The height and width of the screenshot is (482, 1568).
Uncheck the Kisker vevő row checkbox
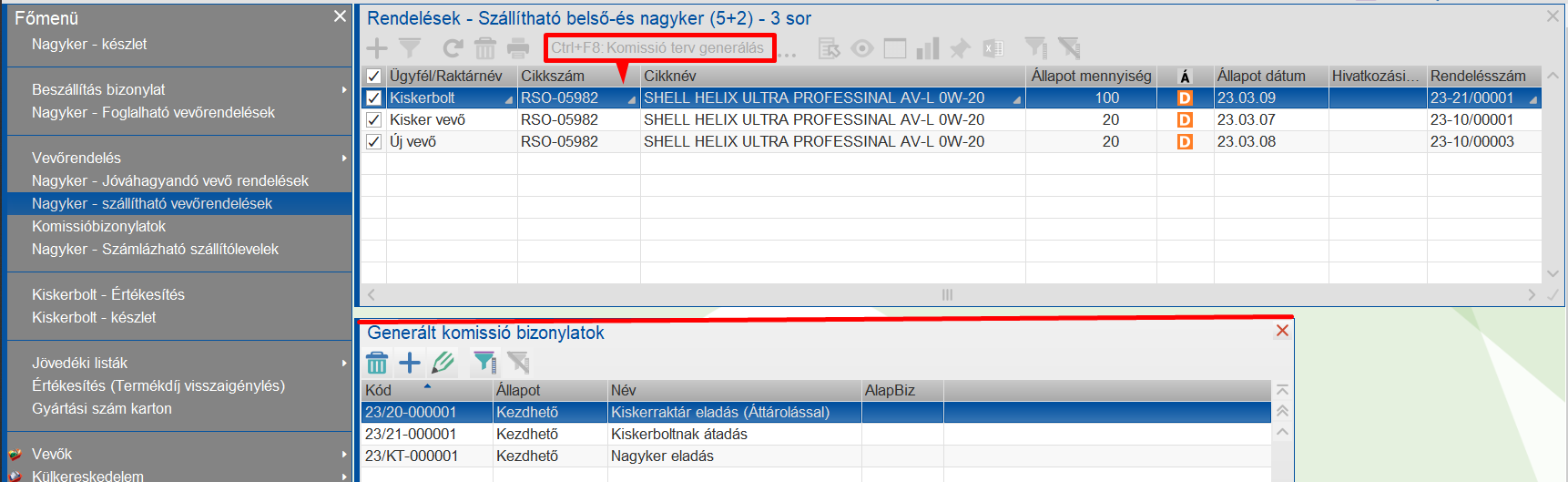coord(373,119)
